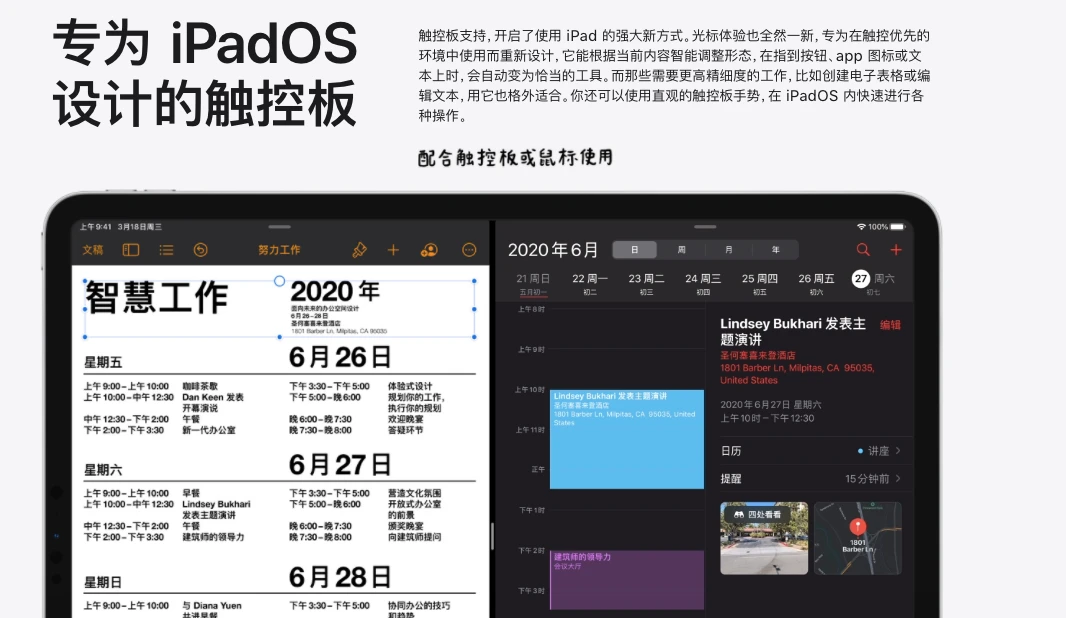Select date 25 周四 in week strip
1066x618 pixels.
[759, 284]
